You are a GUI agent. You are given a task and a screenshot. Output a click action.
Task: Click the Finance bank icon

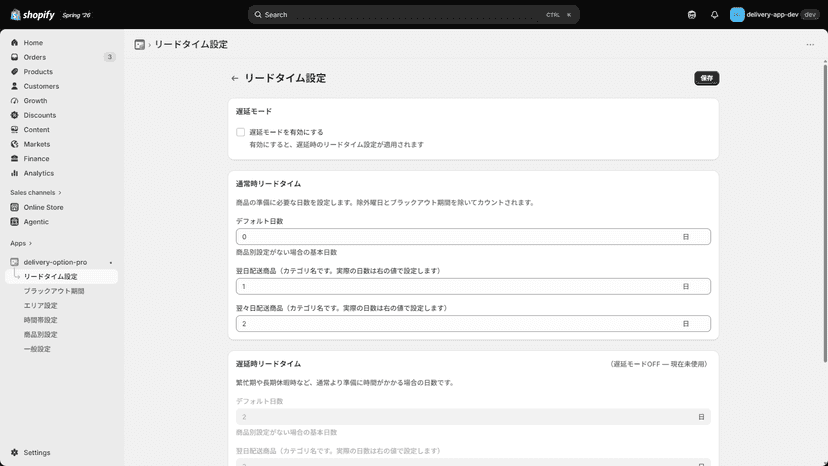(14, 159)
